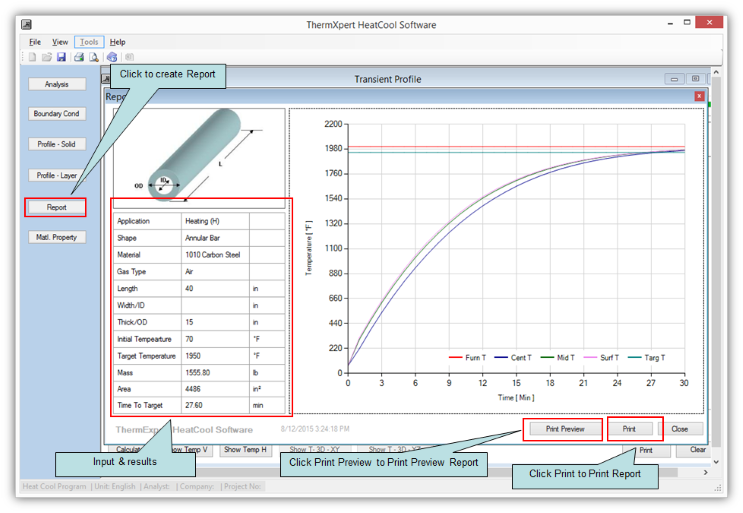Click the Print toolbar icon

pyautogui.click(x=79, y=57)
